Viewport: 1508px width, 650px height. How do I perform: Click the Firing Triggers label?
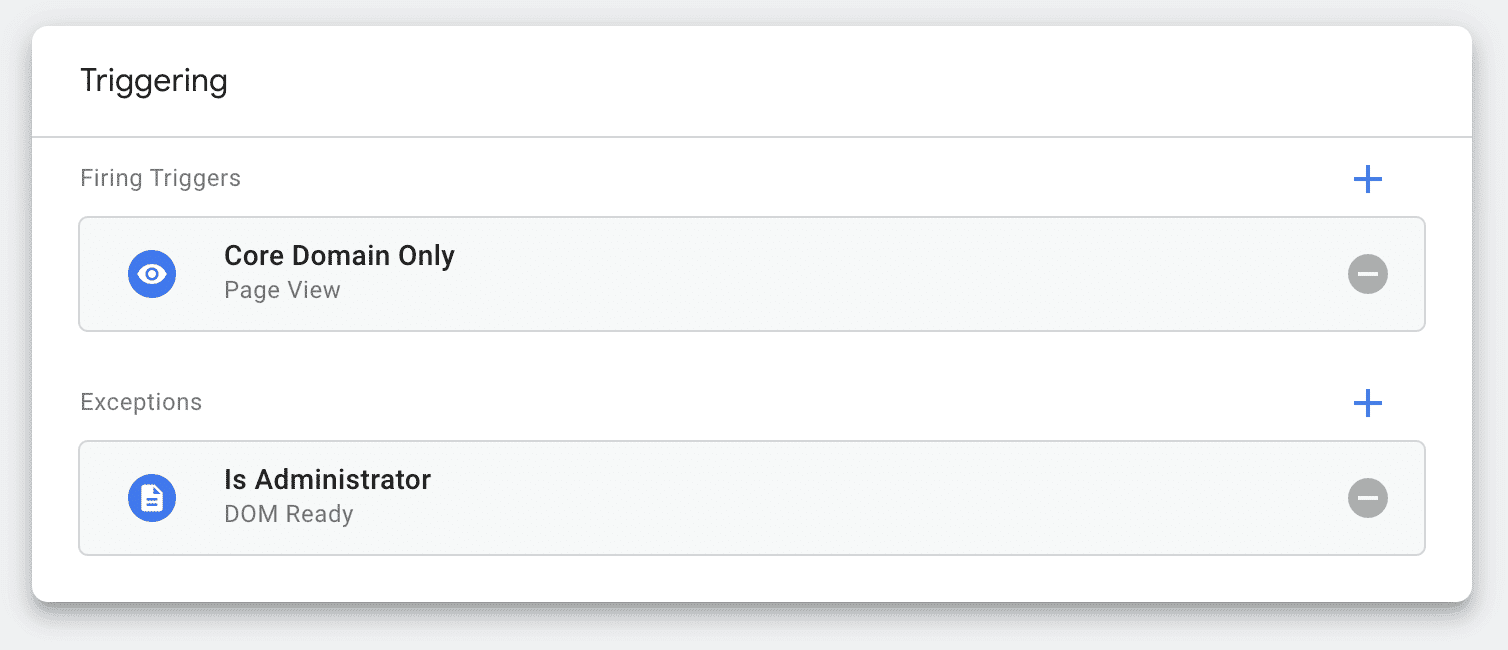click(x=160, y=179)
